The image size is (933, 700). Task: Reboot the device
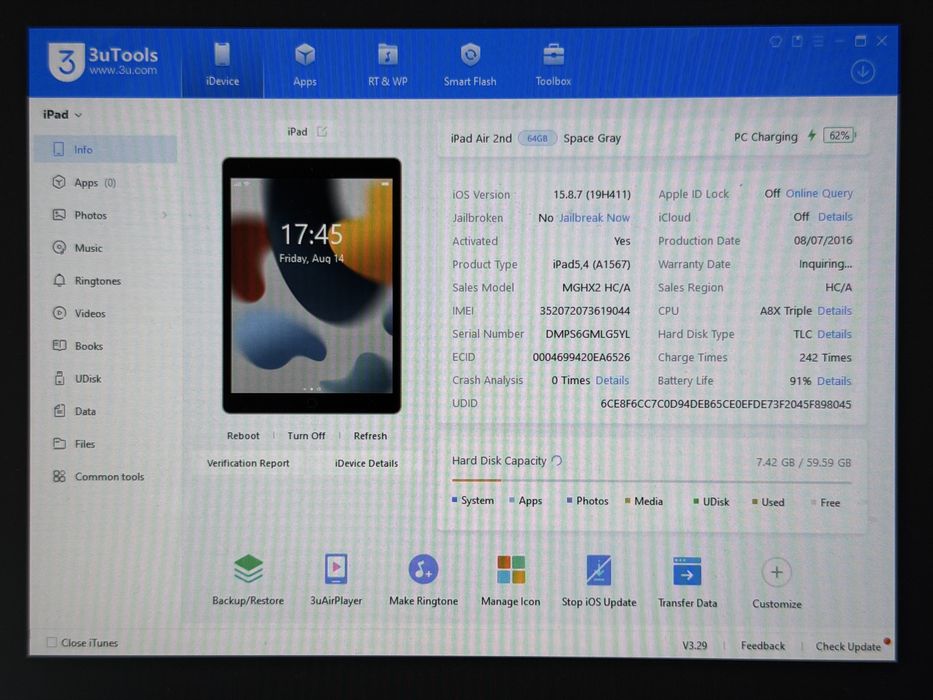[243, 436]
